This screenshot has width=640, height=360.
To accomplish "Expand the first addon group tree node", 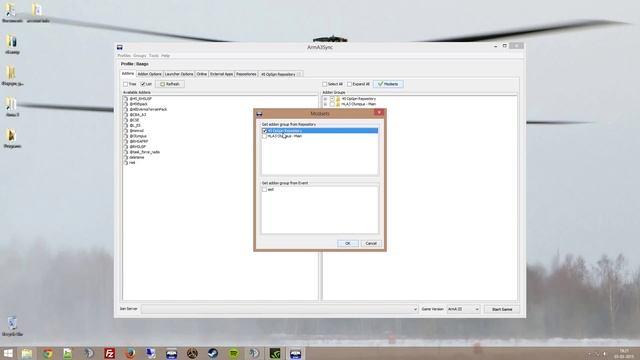I will pyautogui.click(x=325, y=99).
